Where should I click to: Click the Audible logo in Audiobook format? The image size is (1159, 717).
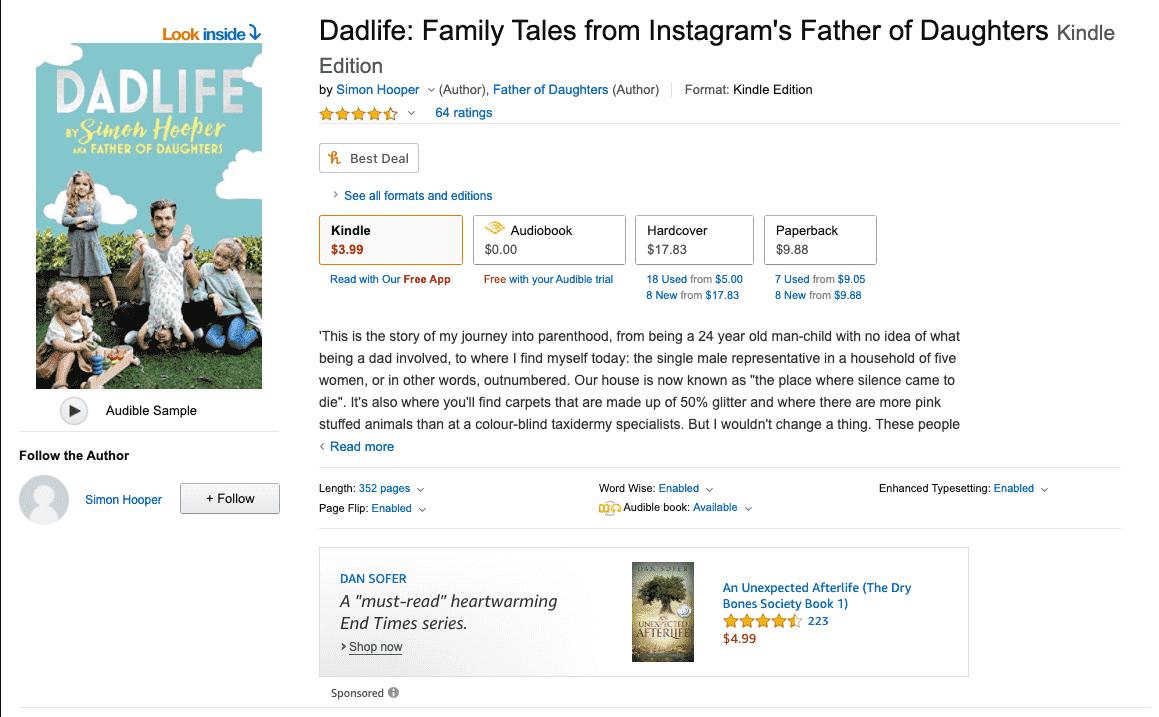[494, 230]
